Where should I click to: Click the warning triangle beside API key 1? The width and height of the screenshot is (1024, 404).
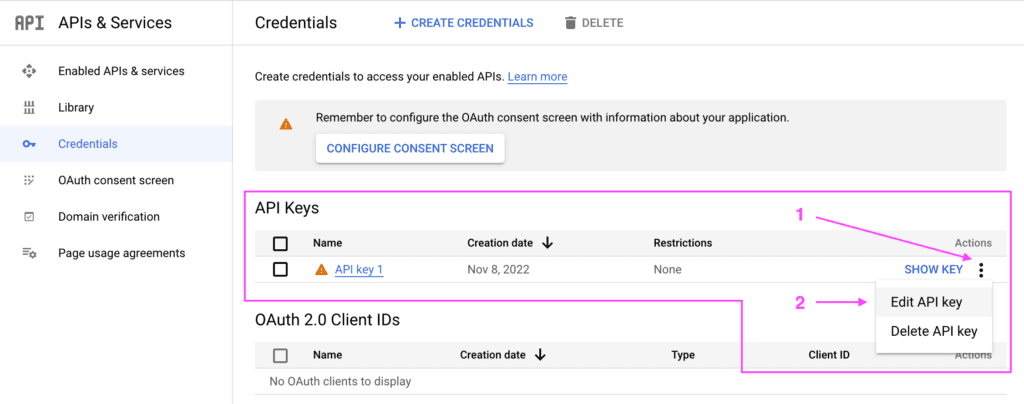tap(321, 270)
